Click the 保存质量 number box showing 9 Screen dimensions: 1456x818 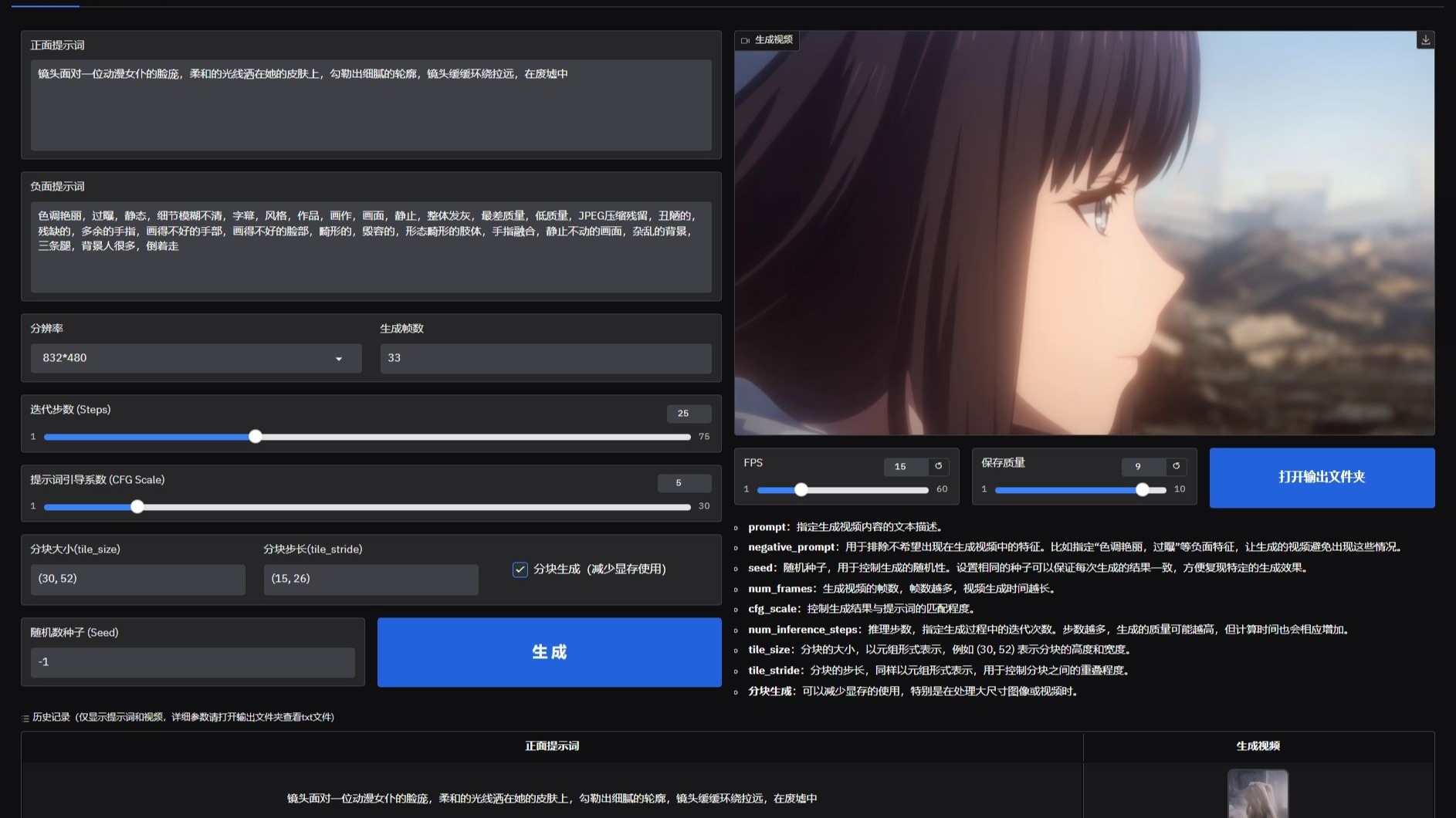(x=1143, y=466)
